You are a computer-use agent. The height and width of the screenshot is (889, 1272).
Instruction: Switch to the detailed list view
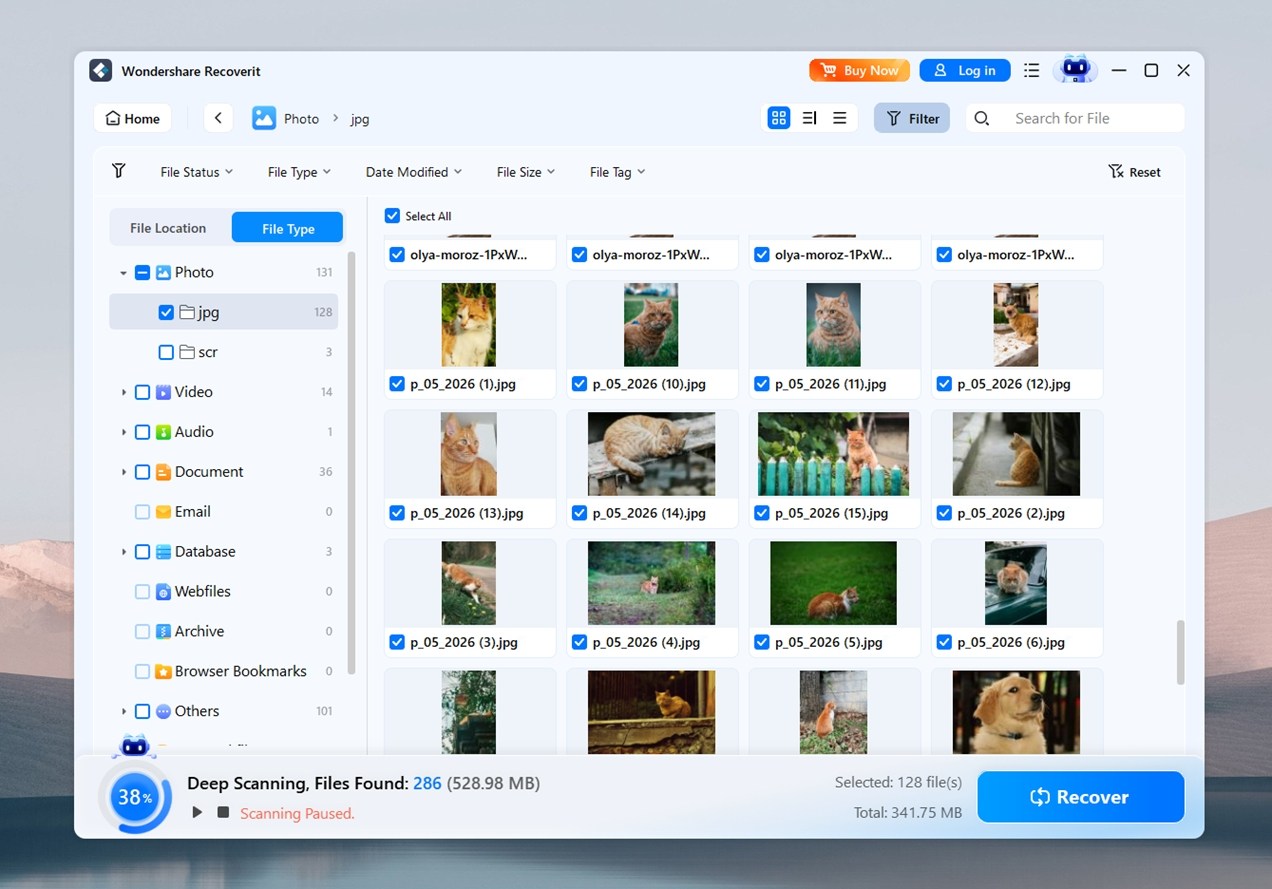point(809,117)
